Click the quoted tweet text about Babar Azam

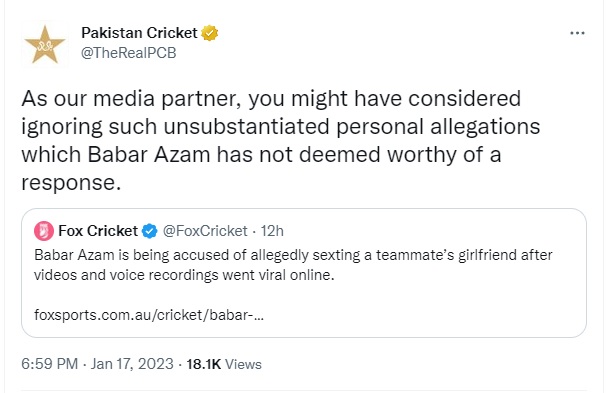click(293, 265)
